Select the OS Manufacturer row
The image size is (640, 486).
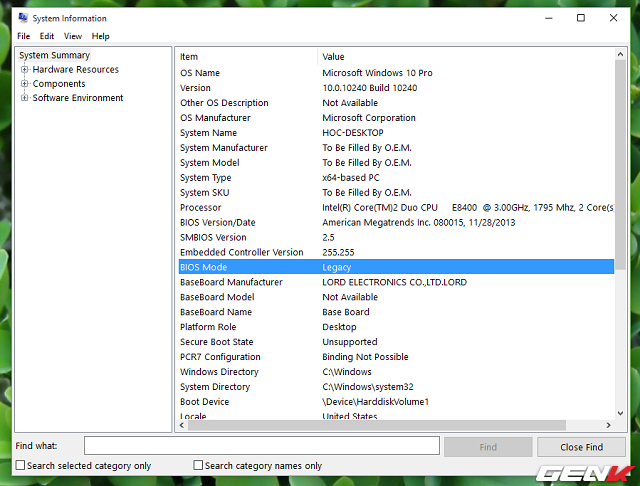point(396,118)
